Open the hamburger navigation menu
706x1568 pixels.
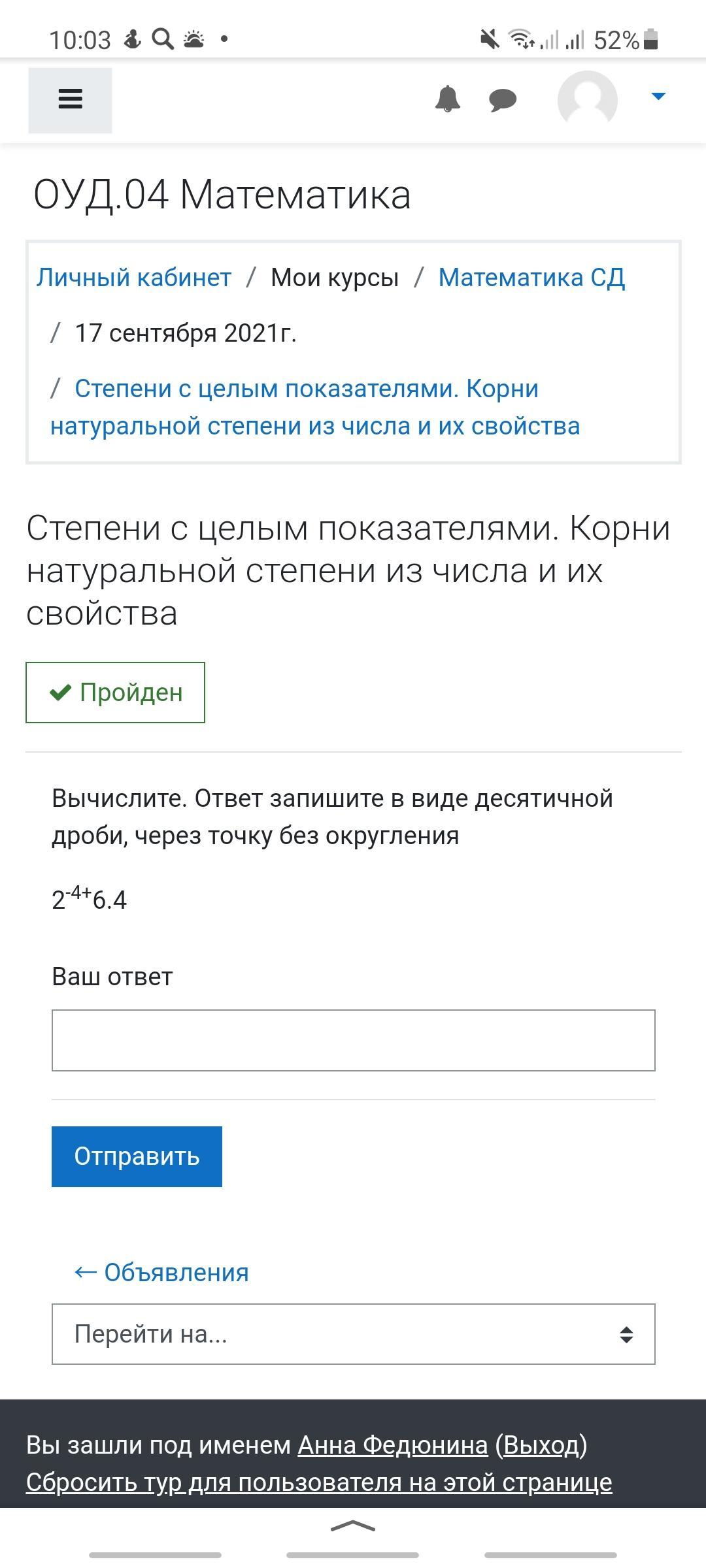pyautogui.click(x=70, y=100)
